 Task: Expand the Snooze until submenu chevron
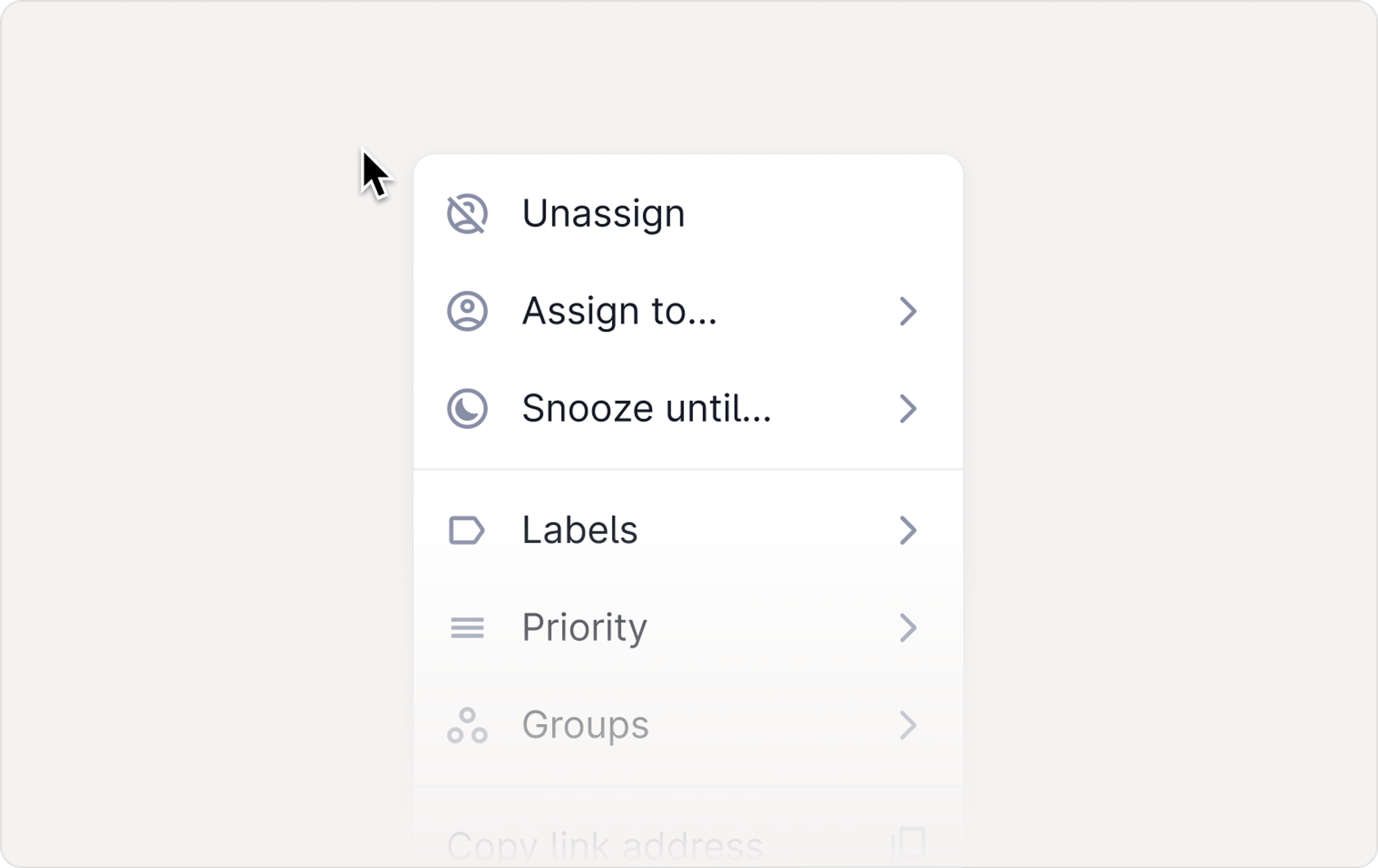909,408
